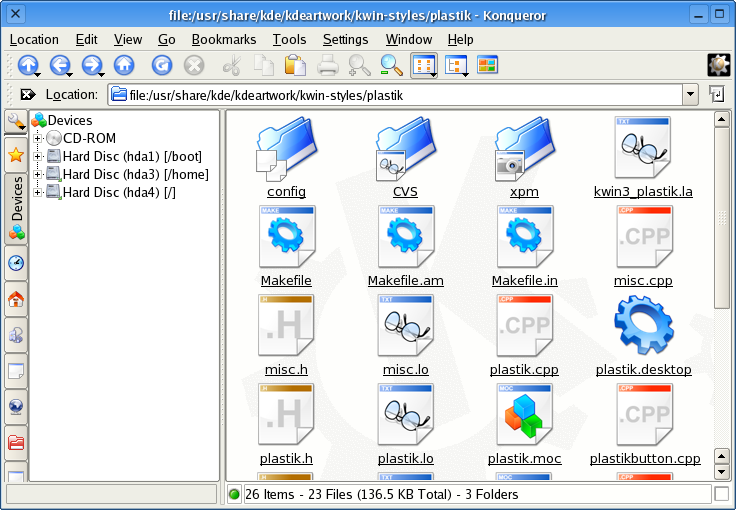Expand Hard Disc (hda3) [/home] node
Image resolution: width=736 pixels, height=510 pixels.
pos(38,174)
